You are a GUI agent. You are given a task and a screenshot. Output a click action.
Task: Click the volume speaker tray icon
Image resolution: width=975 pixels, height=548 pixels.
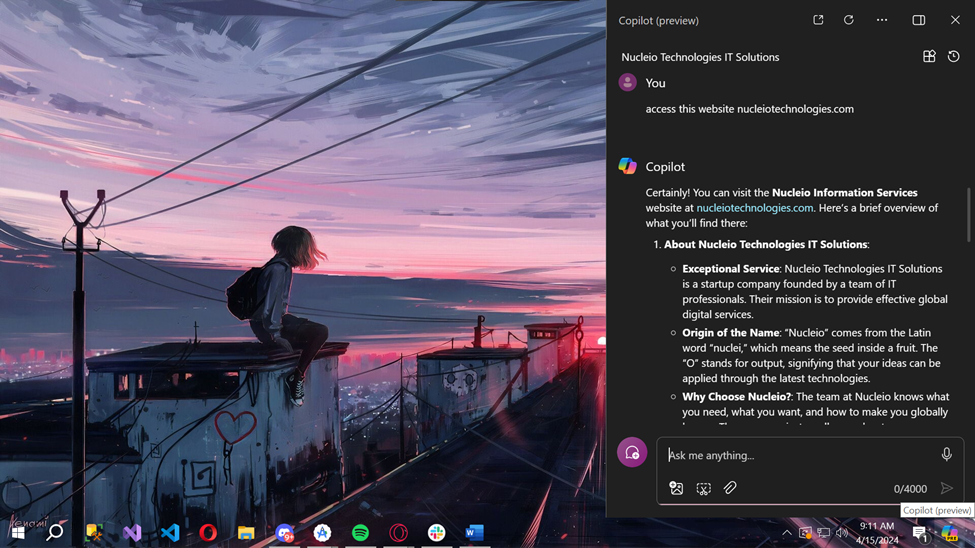pyautogui.click(x=842, y=533)
